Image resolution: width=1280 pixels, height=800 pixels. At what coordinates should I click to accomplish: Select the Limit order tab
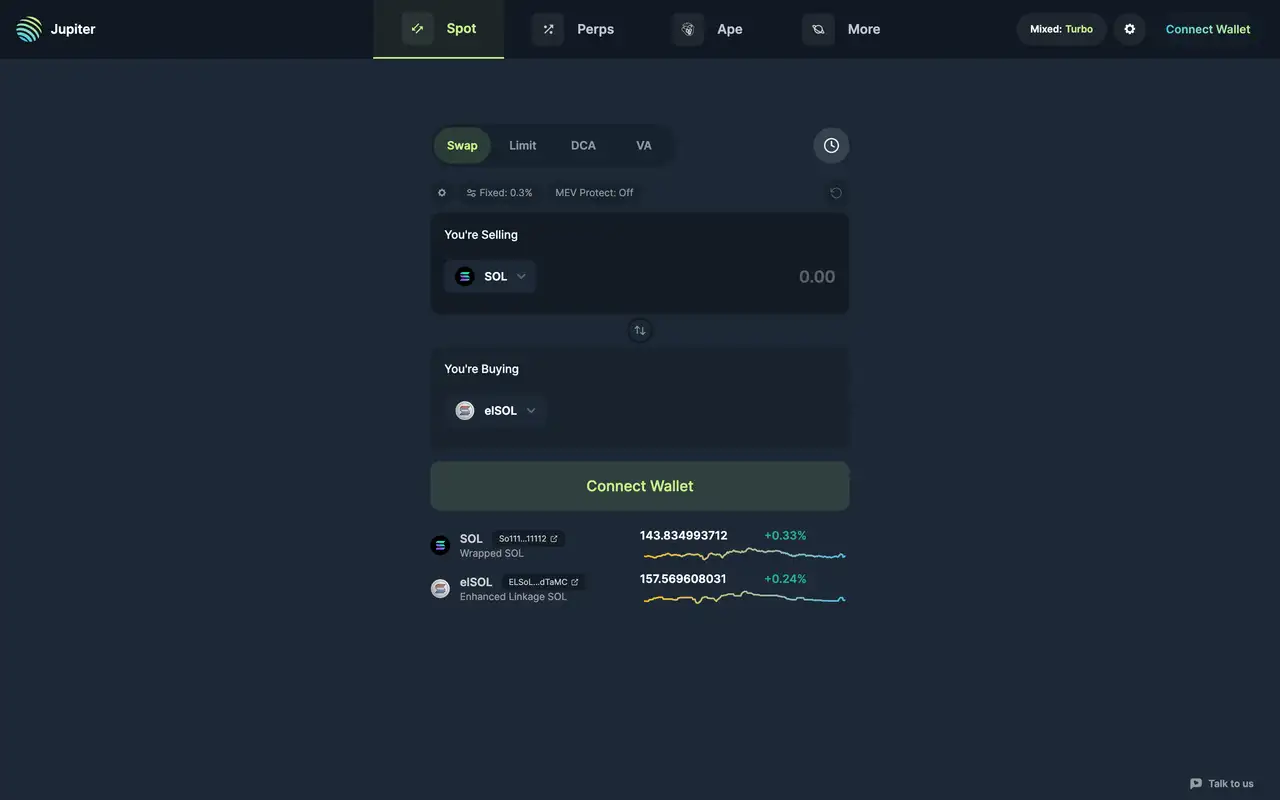522,146
